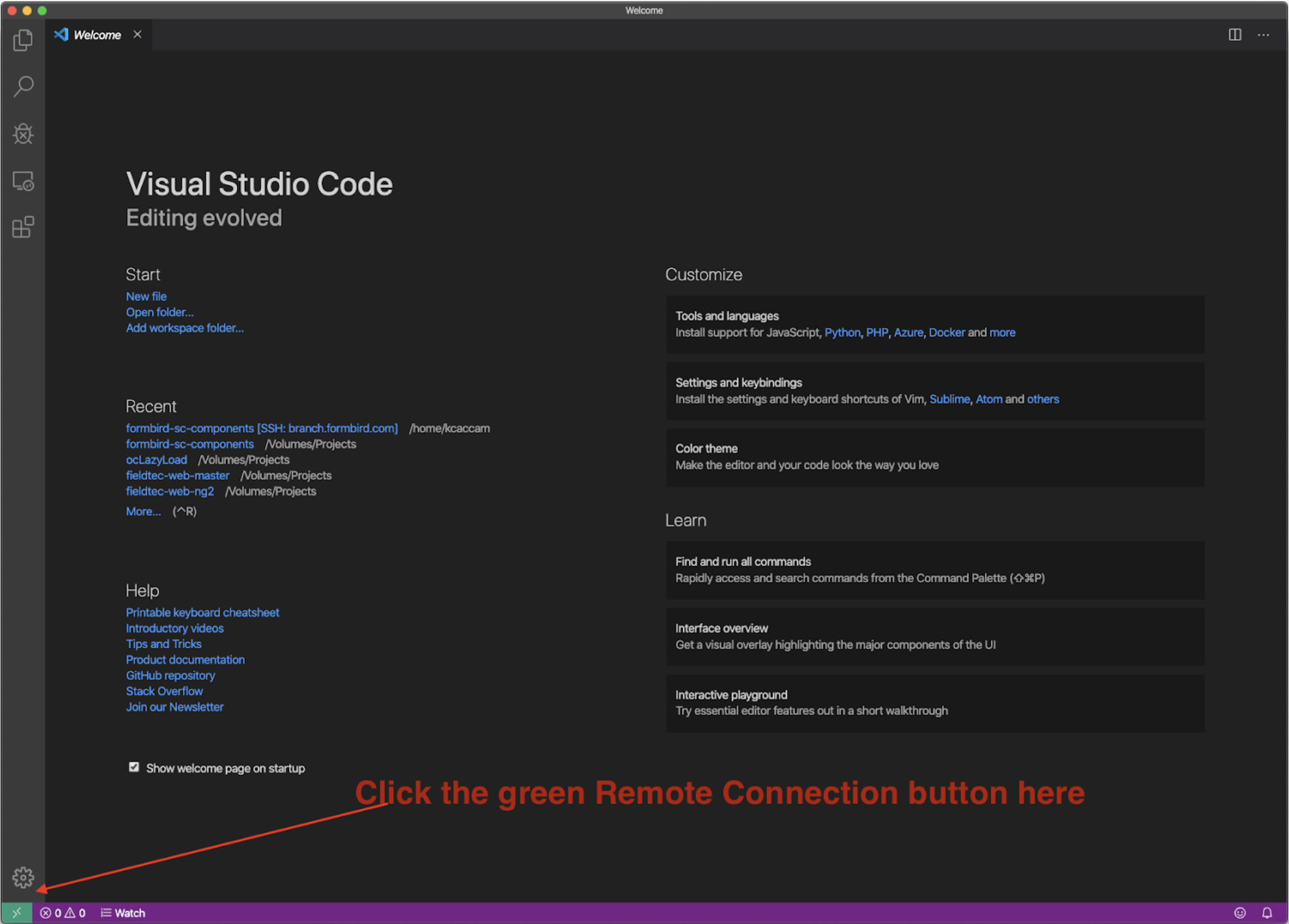Click 'others' keybindings link
This screenshot has width=1289, height=924.
(x=1043, y=399)
